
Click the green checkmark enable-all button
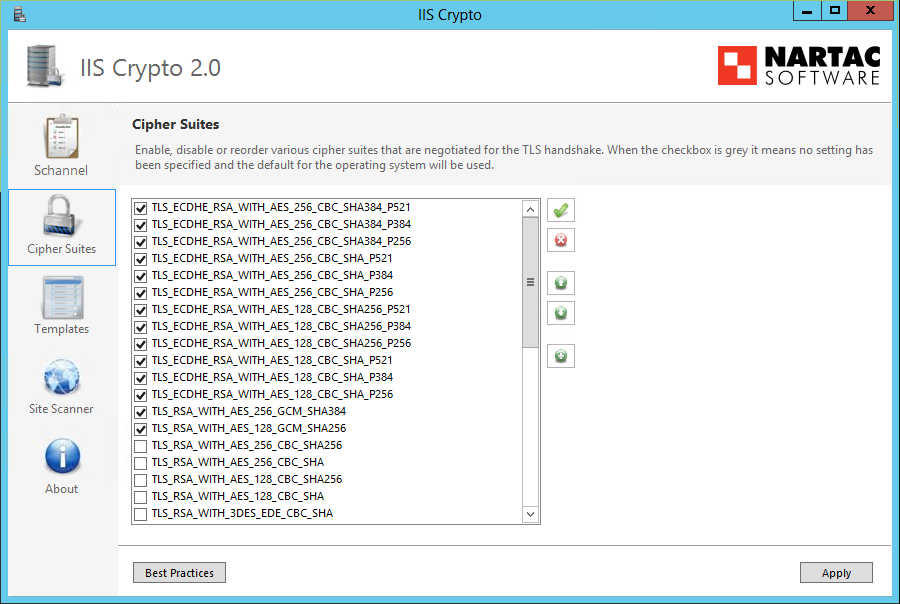click(x=561, y=210)
